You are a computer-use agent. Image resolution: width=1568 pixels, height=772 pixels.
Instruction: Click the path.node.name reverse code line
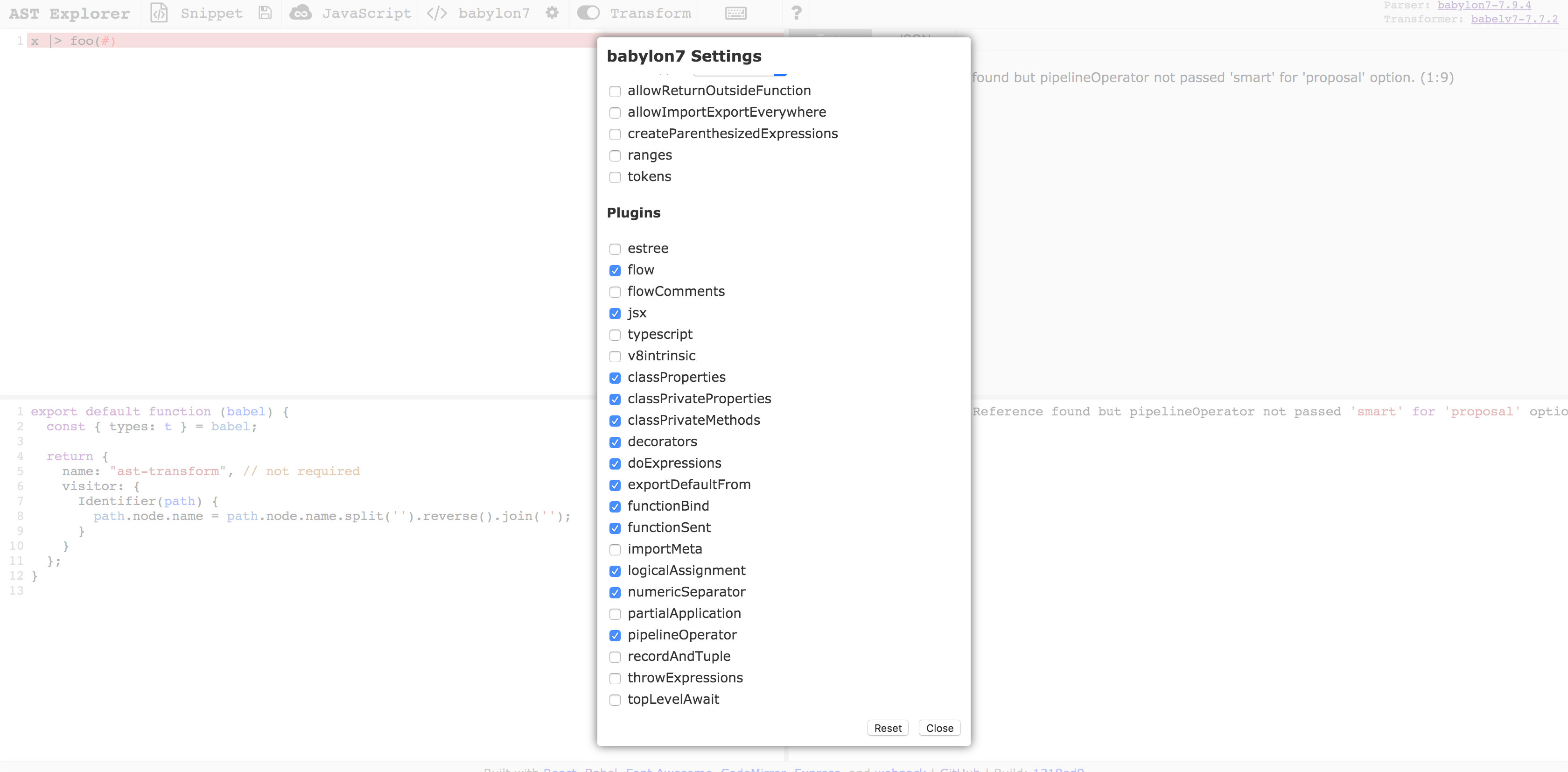(x=332, y=516)
